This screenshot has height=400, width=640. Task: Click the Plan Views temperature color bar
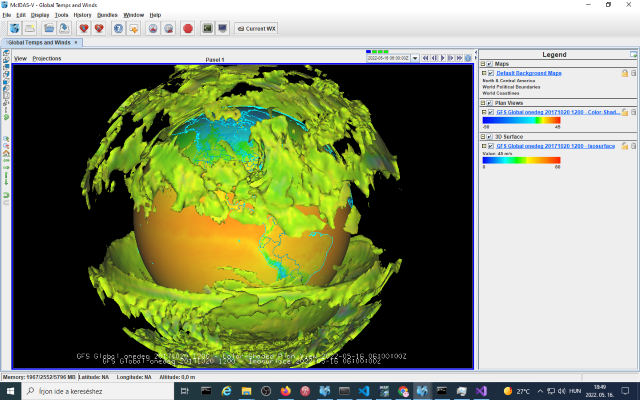coord(521,120)
